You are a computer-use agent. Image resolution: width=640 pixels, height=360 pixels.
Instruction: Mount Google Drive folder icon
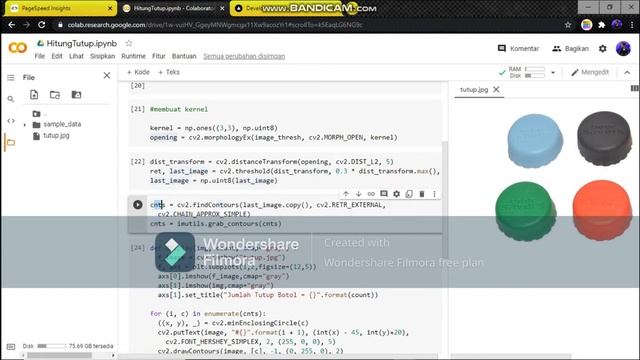pyautogui.click(x=76, y=95)
